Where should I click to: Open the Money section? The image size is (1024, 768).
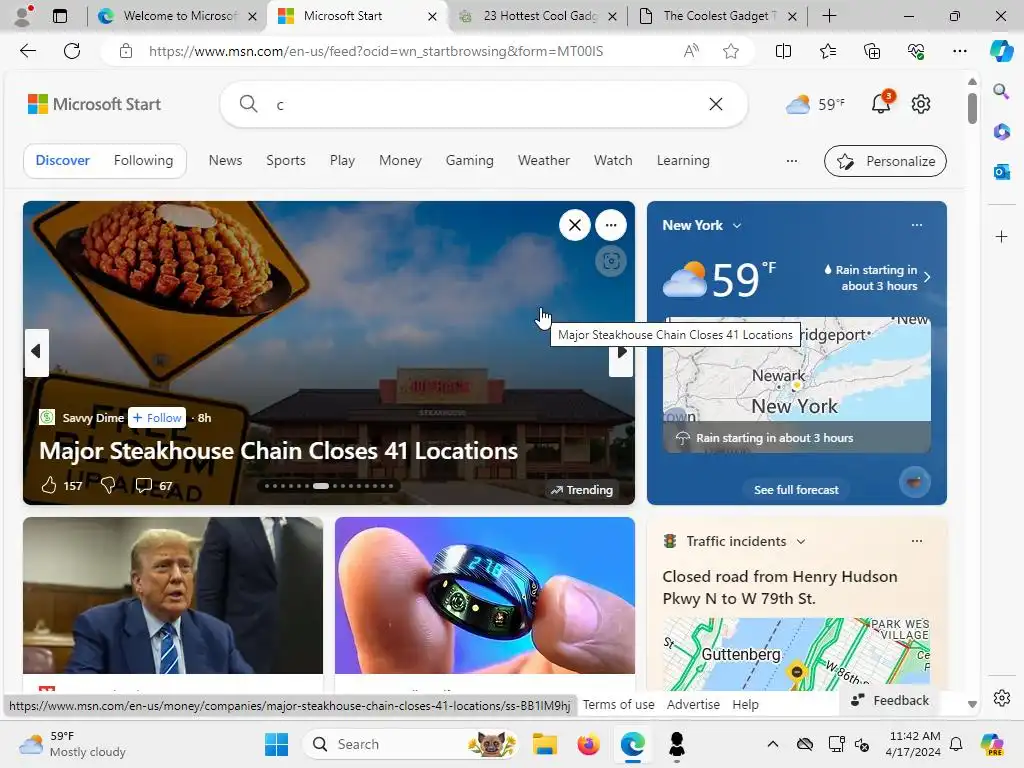click(x=400, y=161)
